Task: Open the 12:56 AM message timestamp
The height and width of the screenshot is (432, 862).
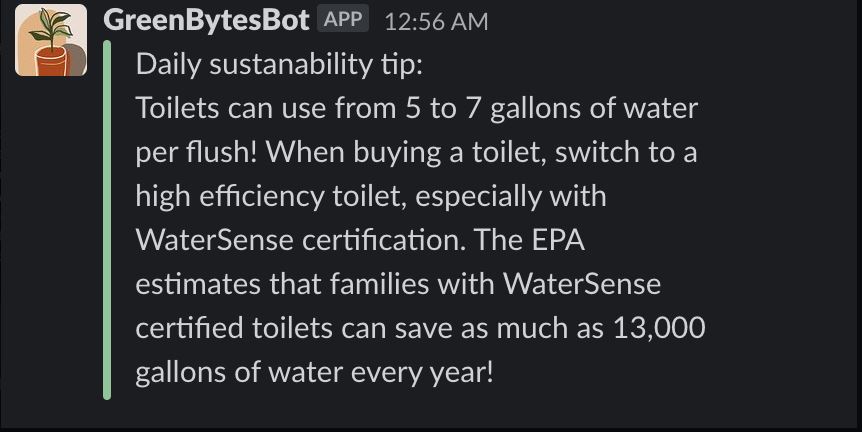Action: pos(436,21)
